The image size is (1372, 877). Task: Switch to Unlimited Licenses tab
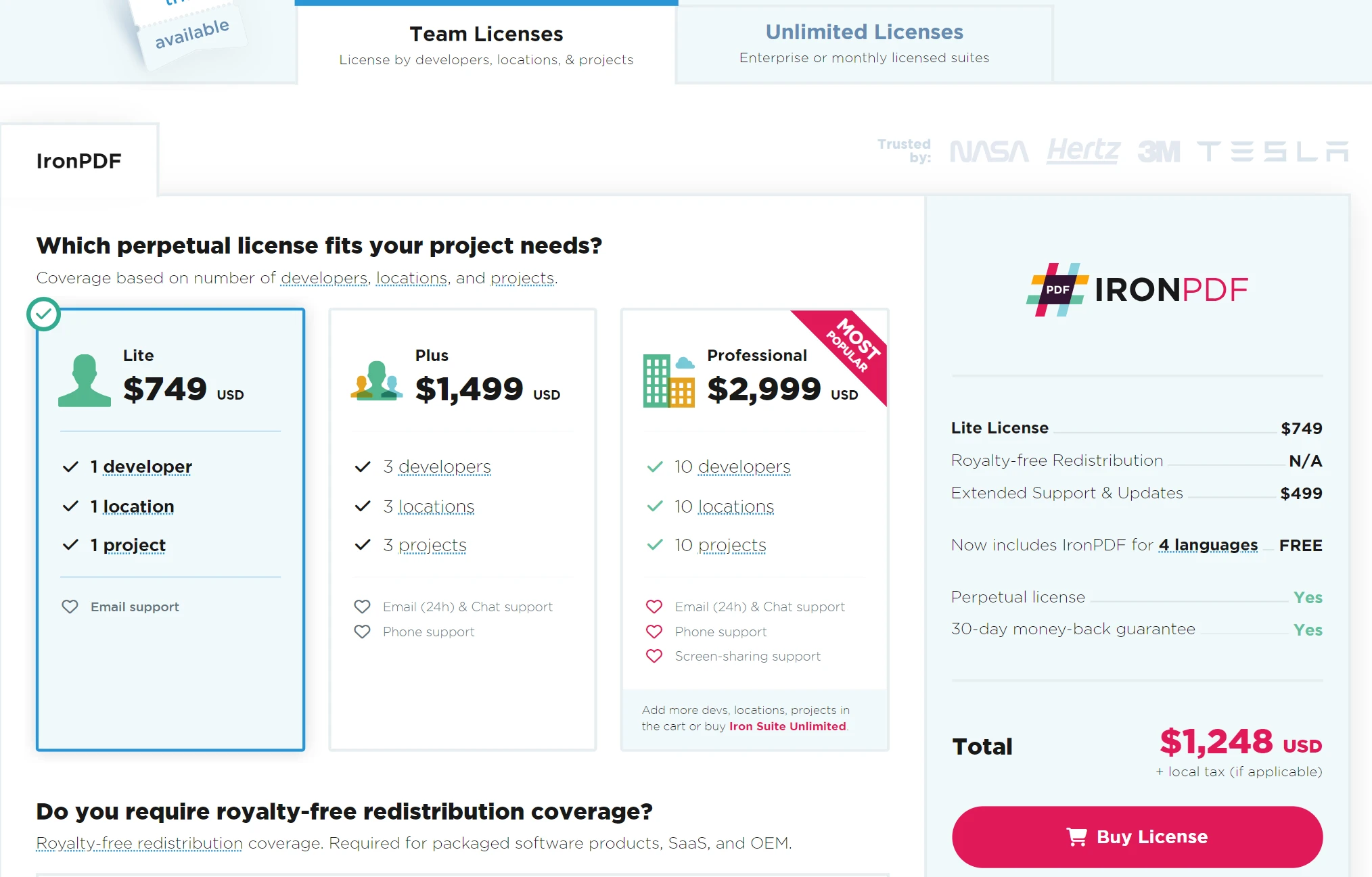[x=863, y=40]
